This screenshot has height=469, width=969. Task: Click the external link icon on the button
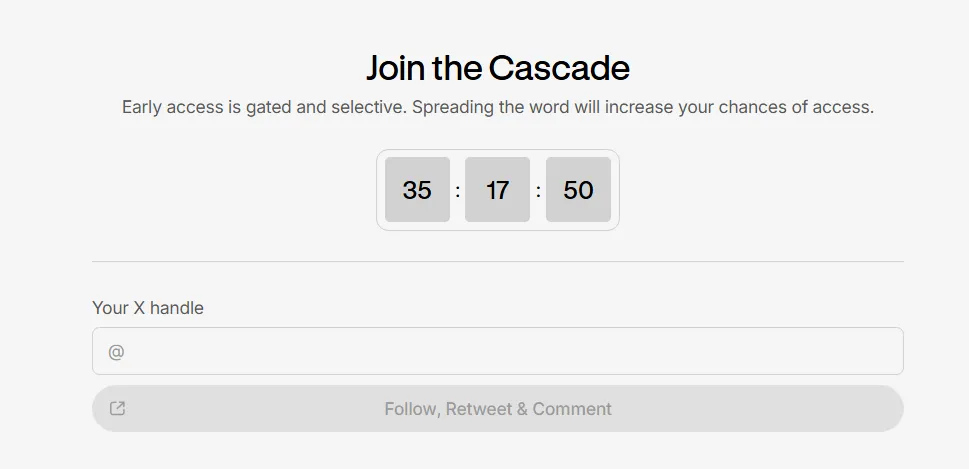pos(117,408)
